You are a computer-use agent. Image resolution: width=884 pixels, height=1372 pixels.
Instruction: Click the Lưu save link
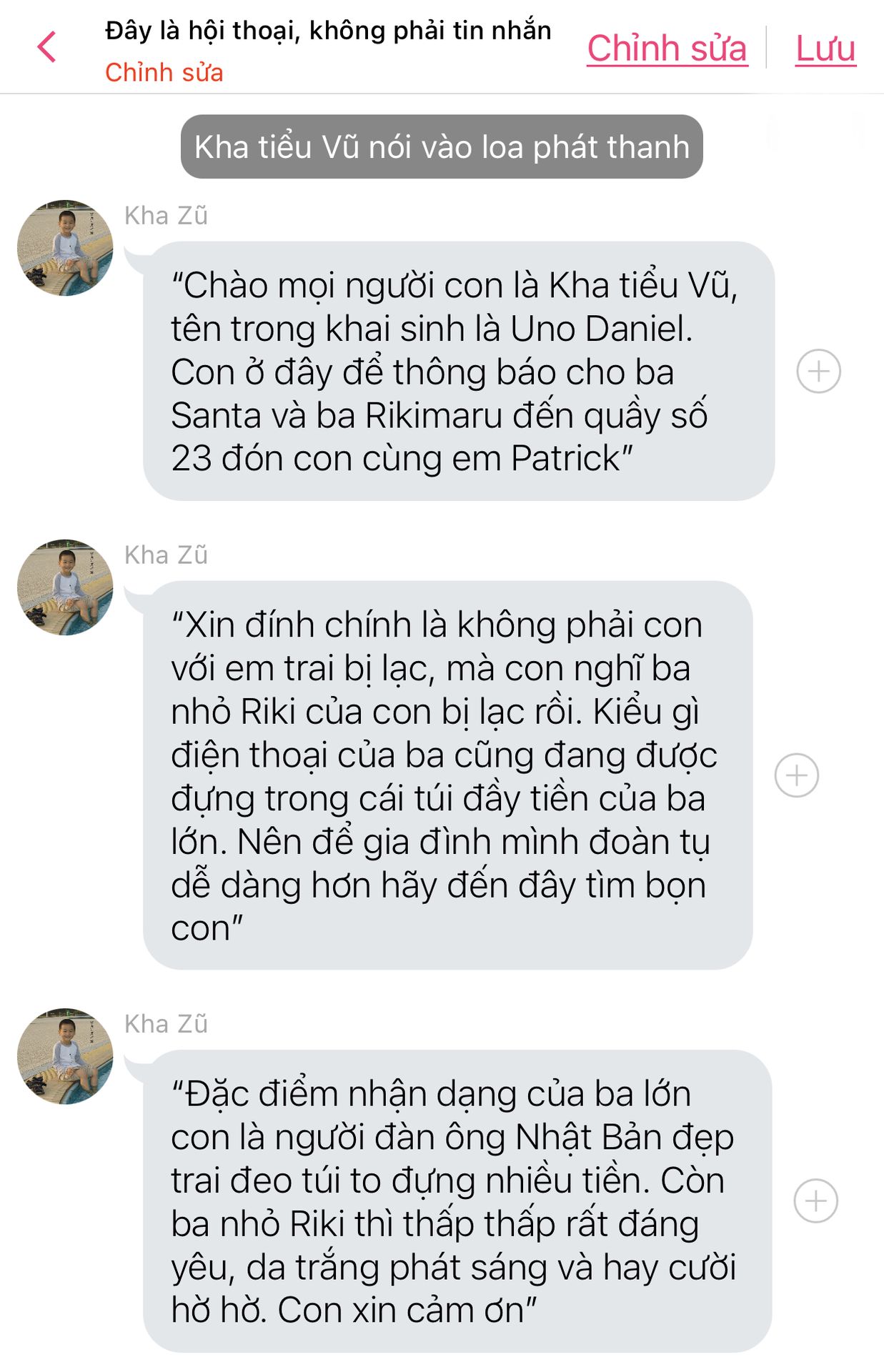(825, 49)
